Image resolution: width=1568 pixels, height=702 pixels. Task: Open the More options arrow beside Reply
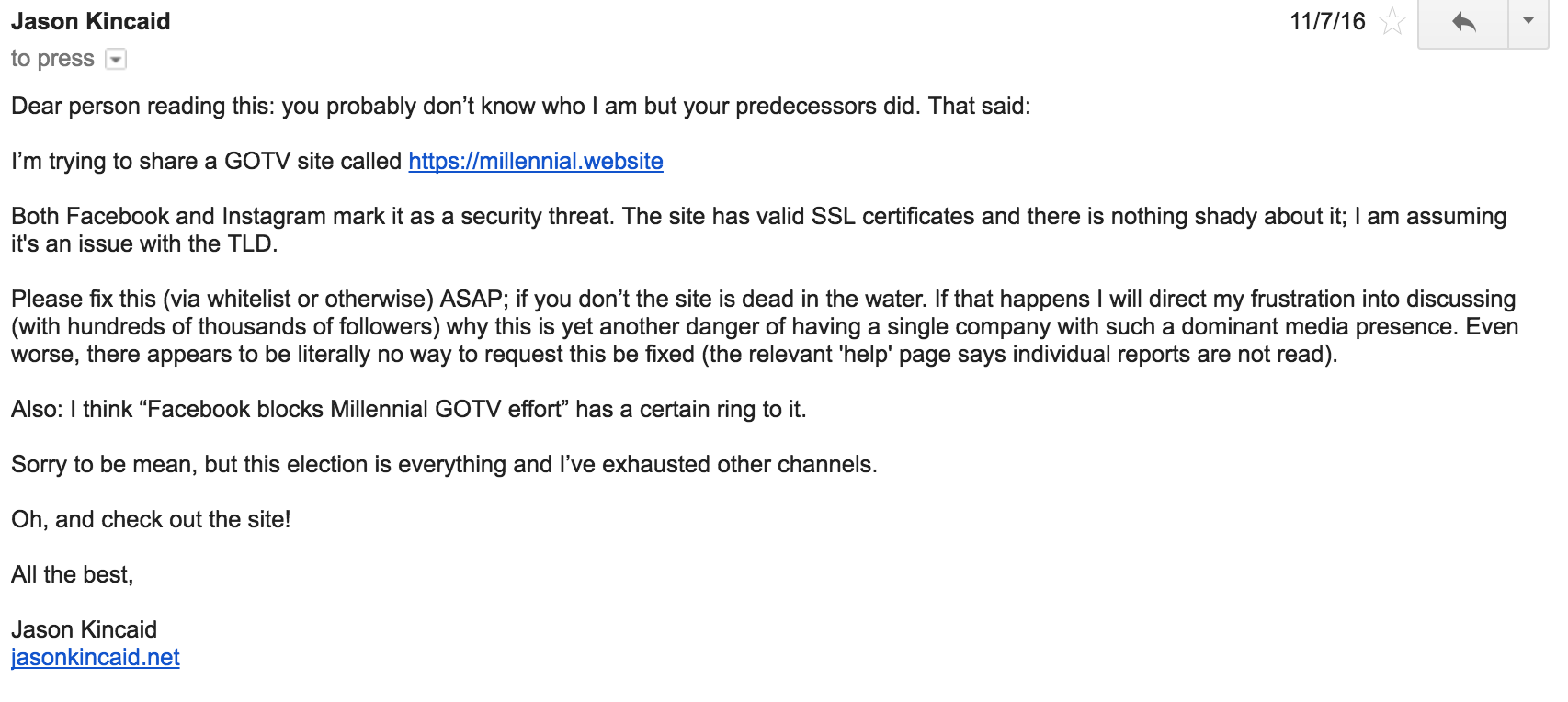point(1528,22)
